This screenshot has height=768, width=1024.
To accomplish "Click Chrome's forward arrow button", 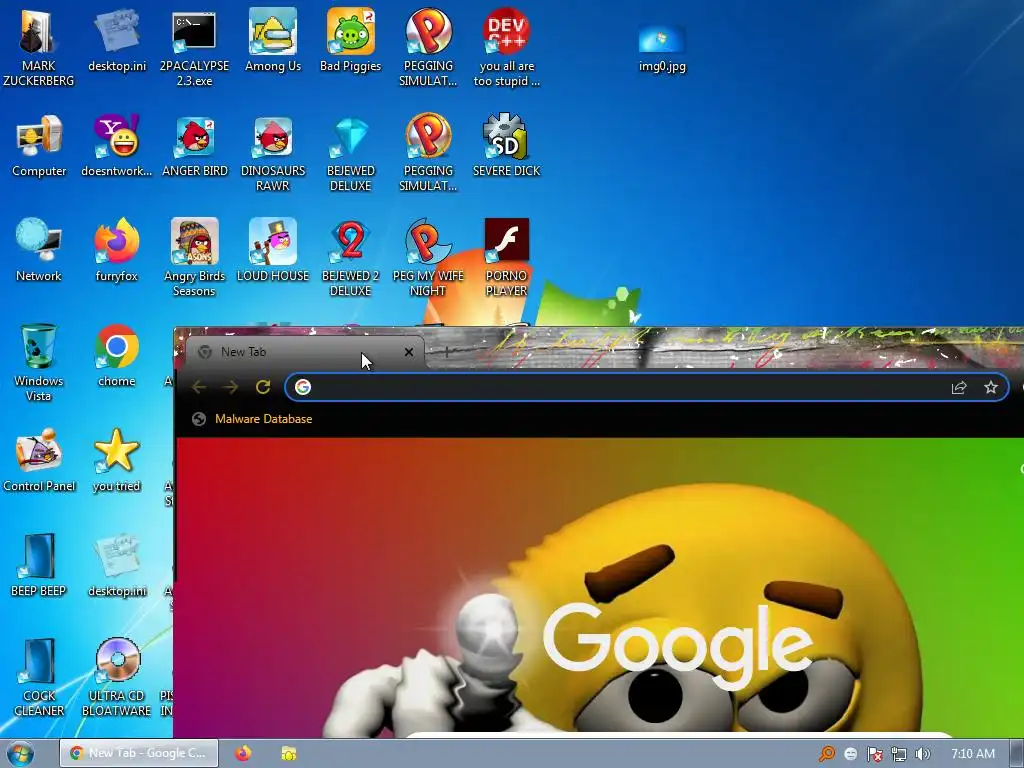I will point(231,387).
